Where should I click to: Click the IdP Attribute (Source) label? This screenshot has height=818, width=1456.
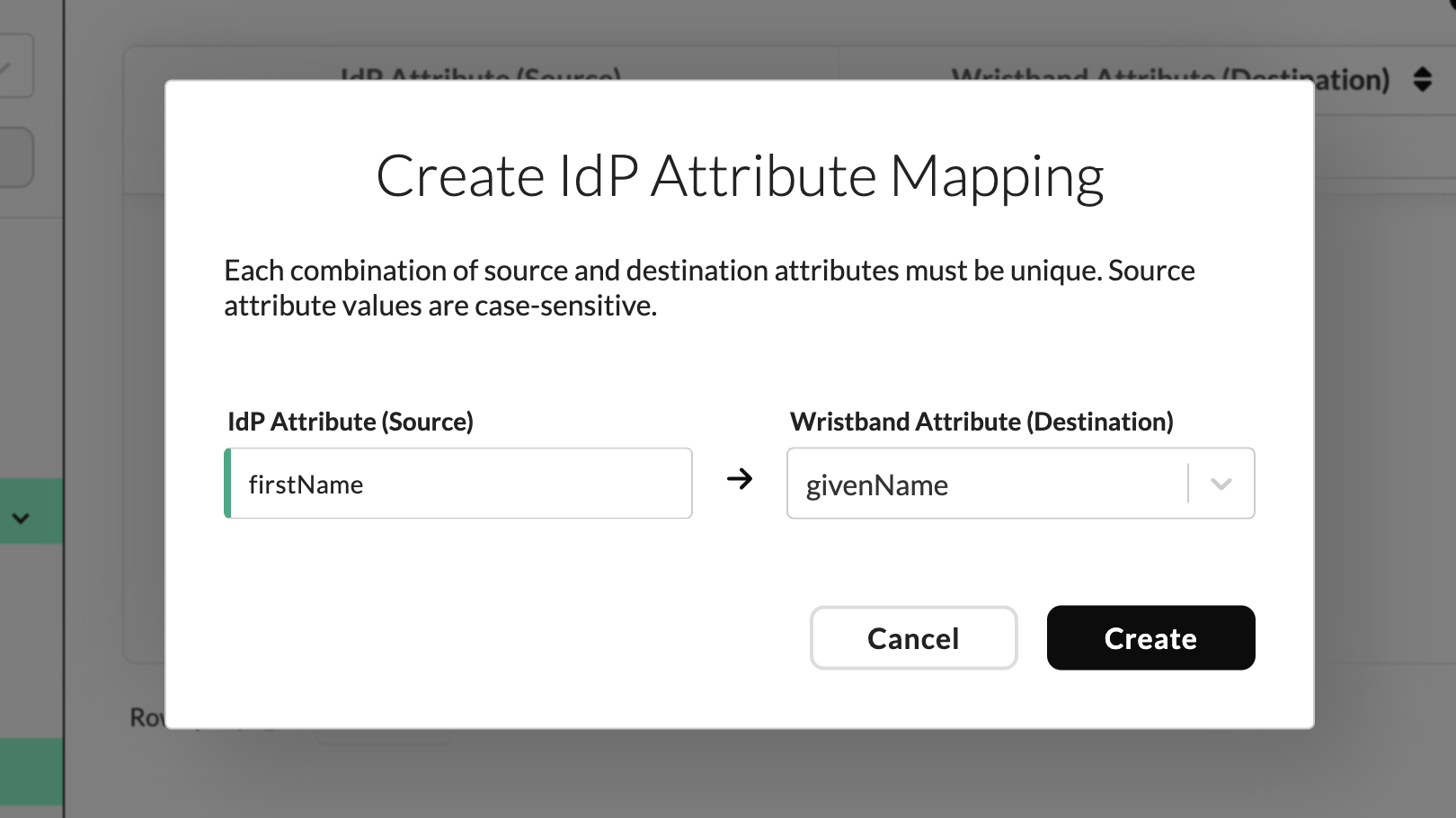click(x=351, y=422)
